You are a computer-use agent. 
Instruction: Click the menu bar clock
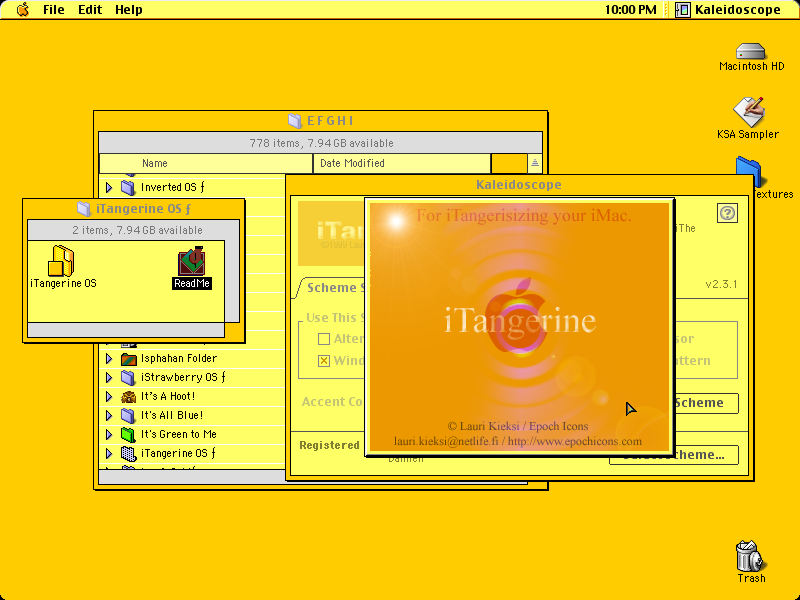(x=631, y=10)
